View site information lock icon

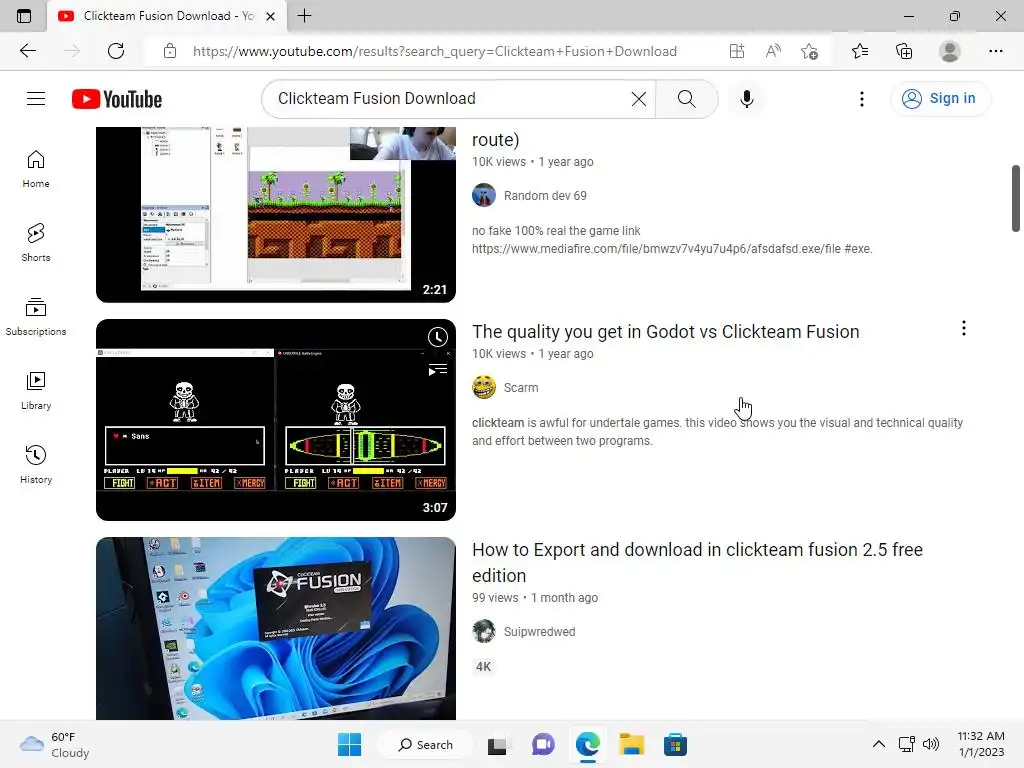(170, 51)
